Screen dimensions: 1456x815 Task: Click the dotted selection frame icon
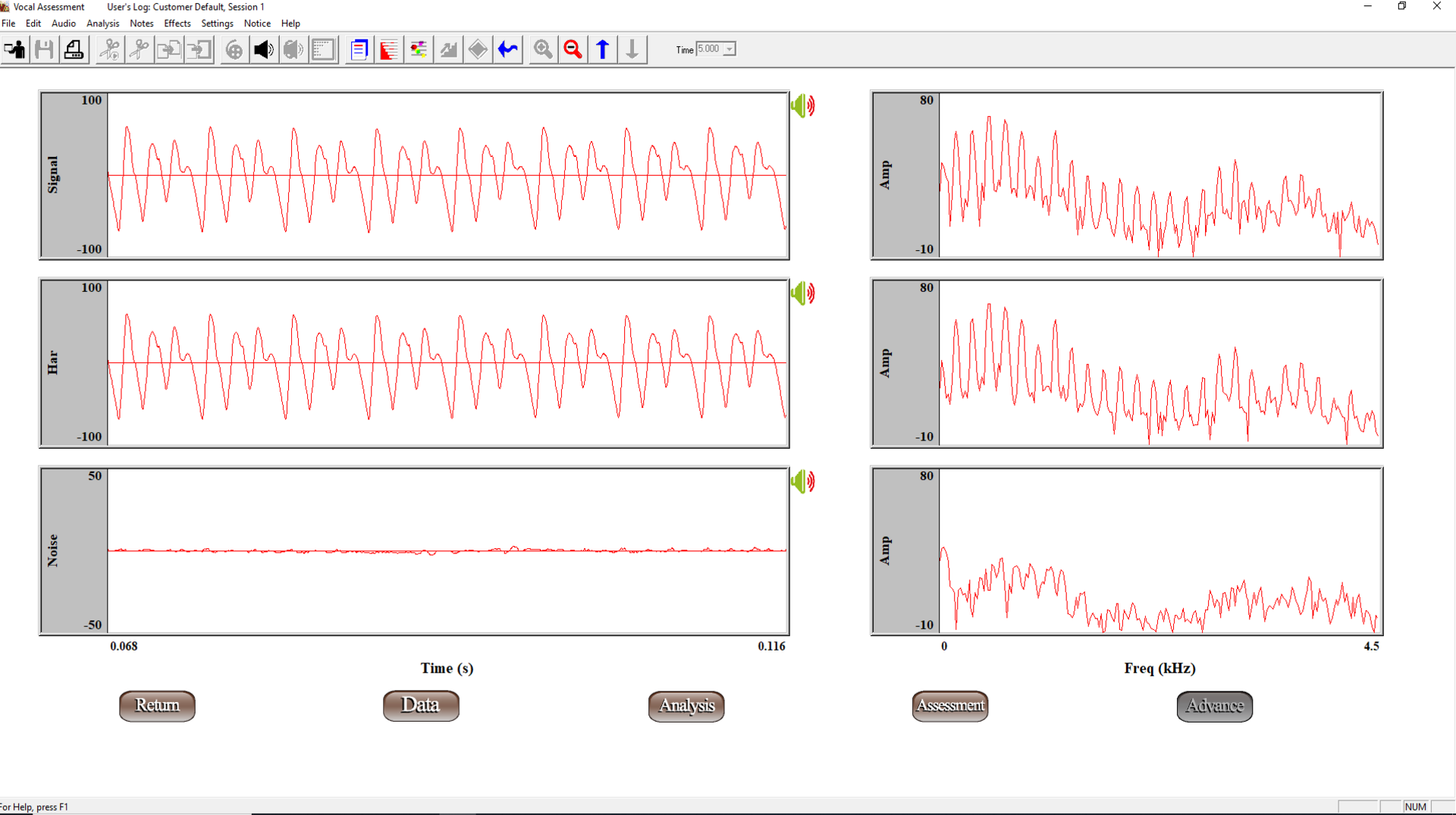pos(323,50)
